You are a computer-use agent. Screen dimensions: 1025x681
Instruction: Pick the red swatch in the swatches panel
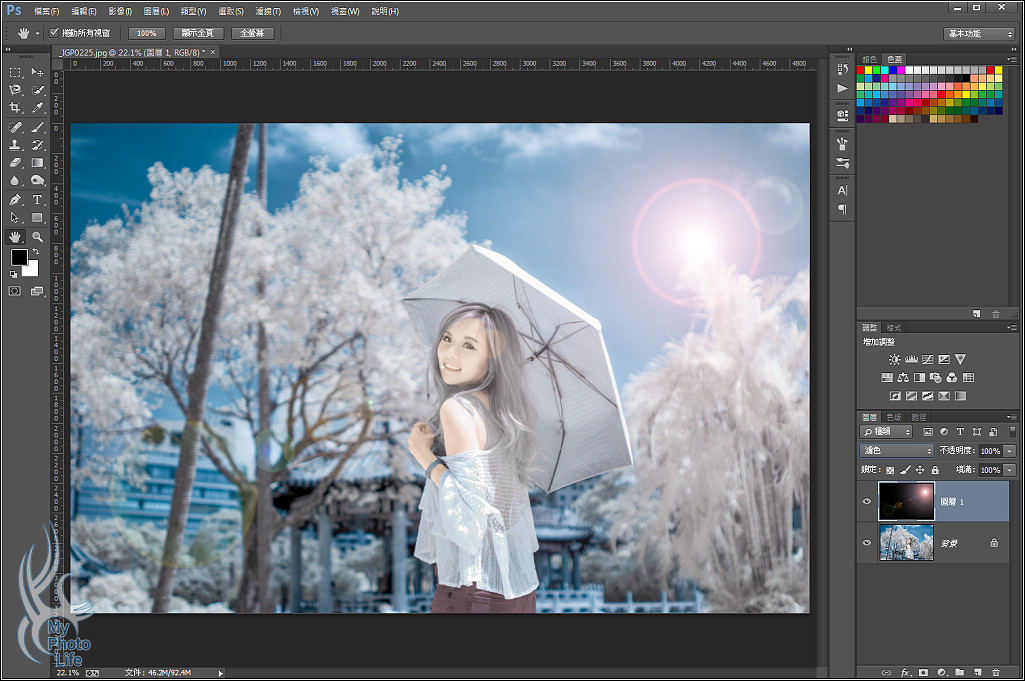click(861, 70)
